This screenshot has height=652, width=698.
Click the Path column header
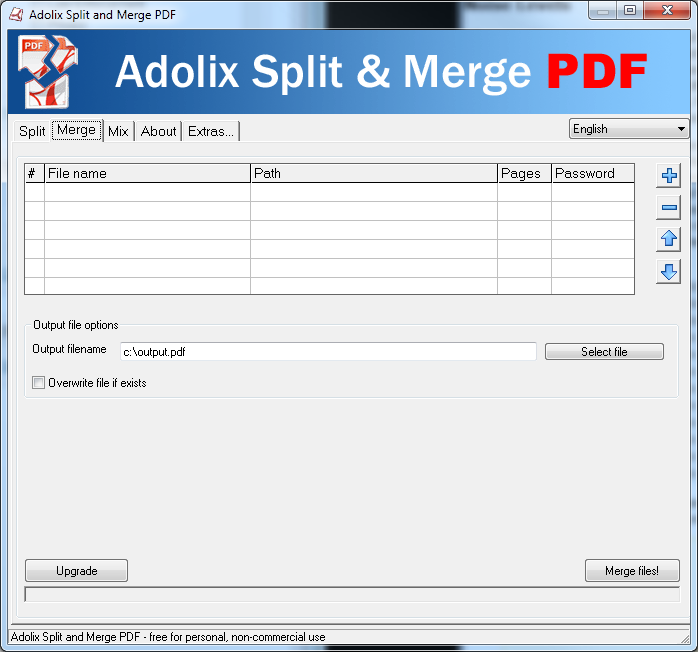point(374,173)
